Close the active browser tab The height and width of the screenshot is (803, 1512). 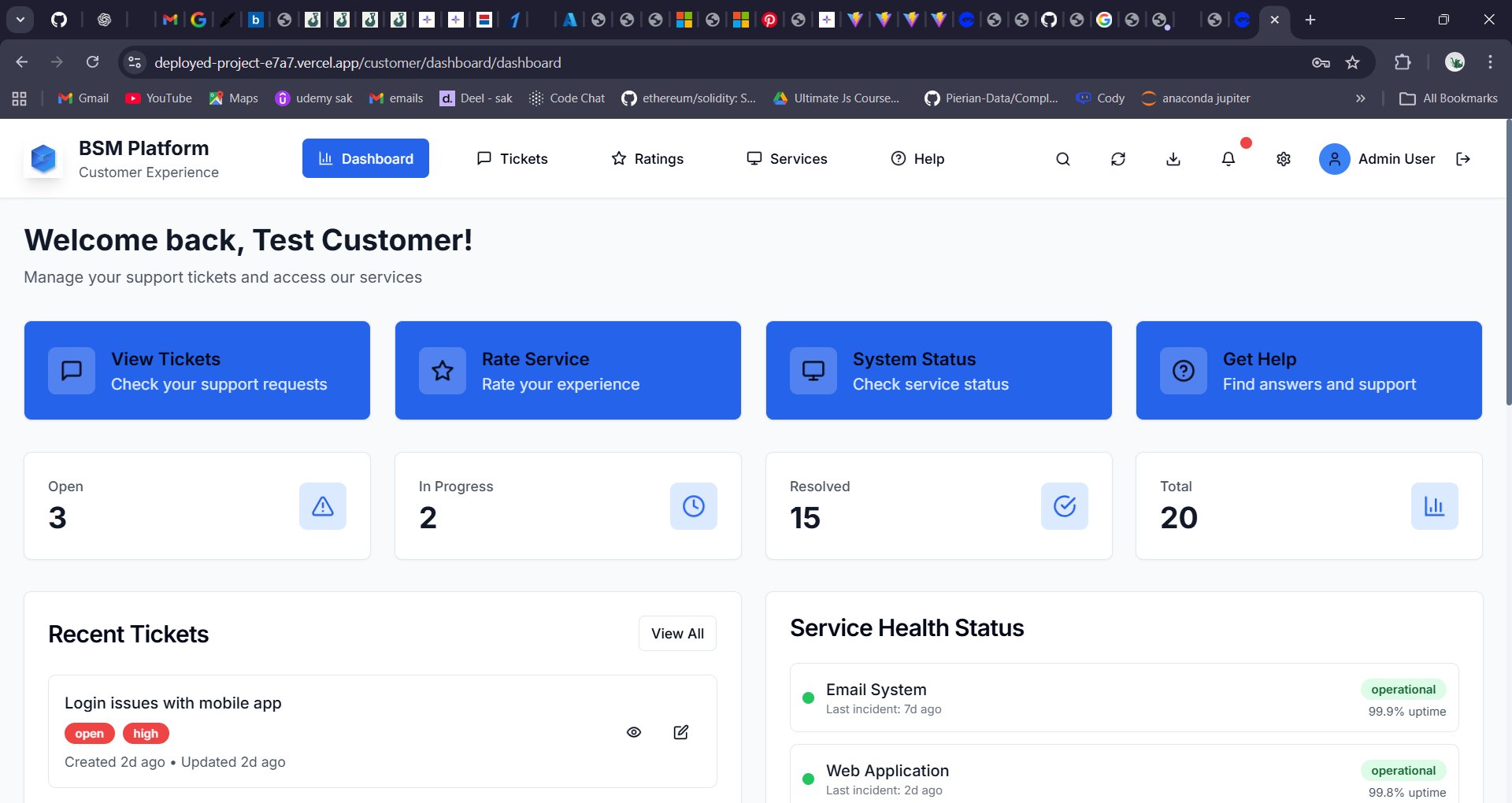1274,20
